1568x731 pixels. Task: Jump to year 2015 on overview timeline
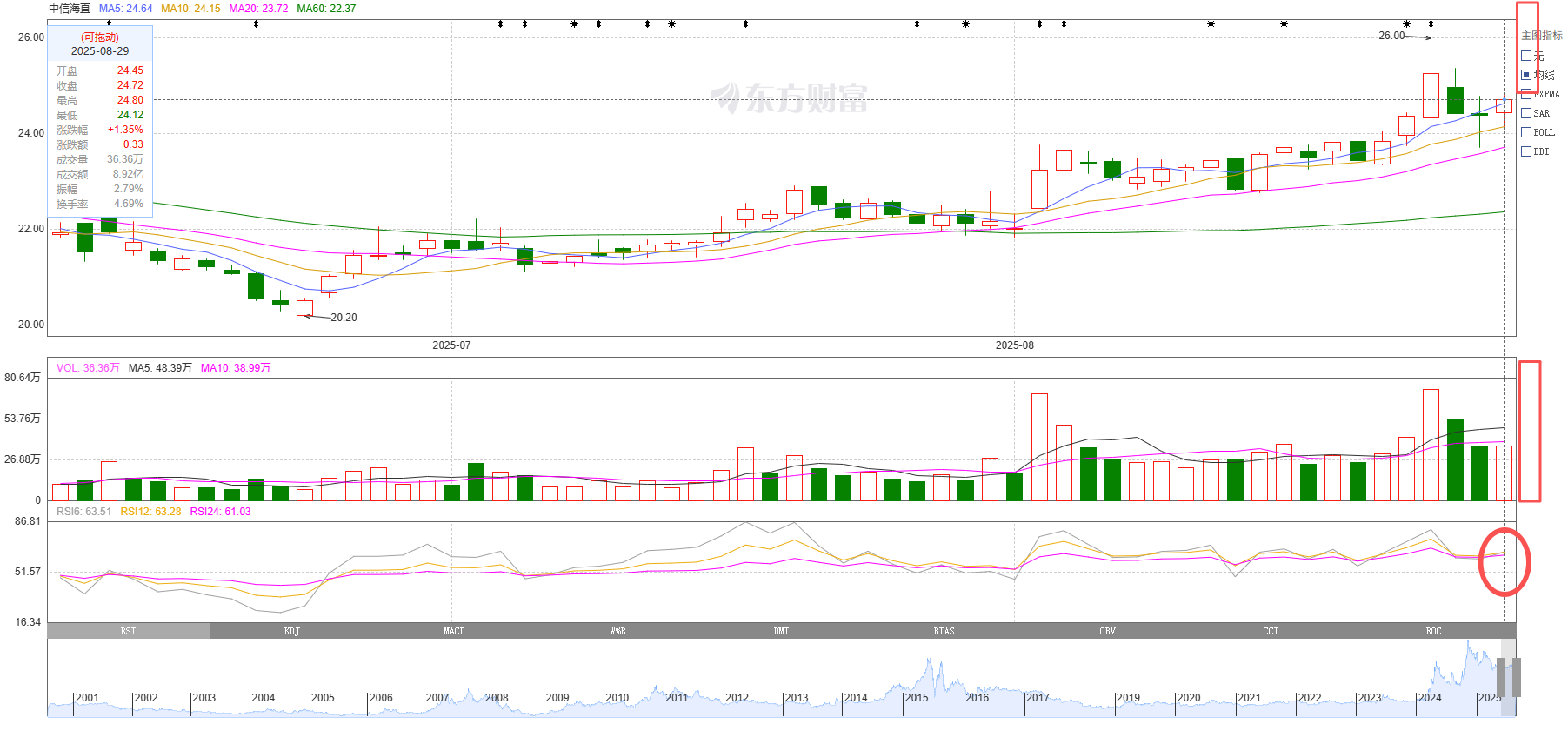click(917, 698)
